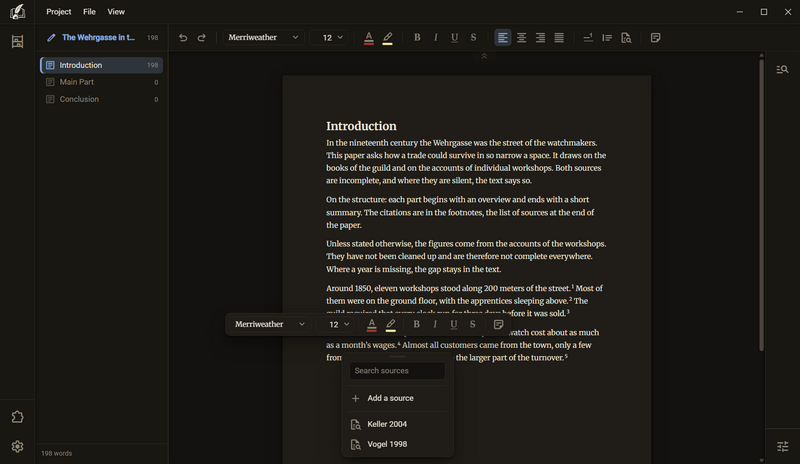Screen dimensions: 800x464
Task: Select the Main Part section
Action: (x=102, y=82)
